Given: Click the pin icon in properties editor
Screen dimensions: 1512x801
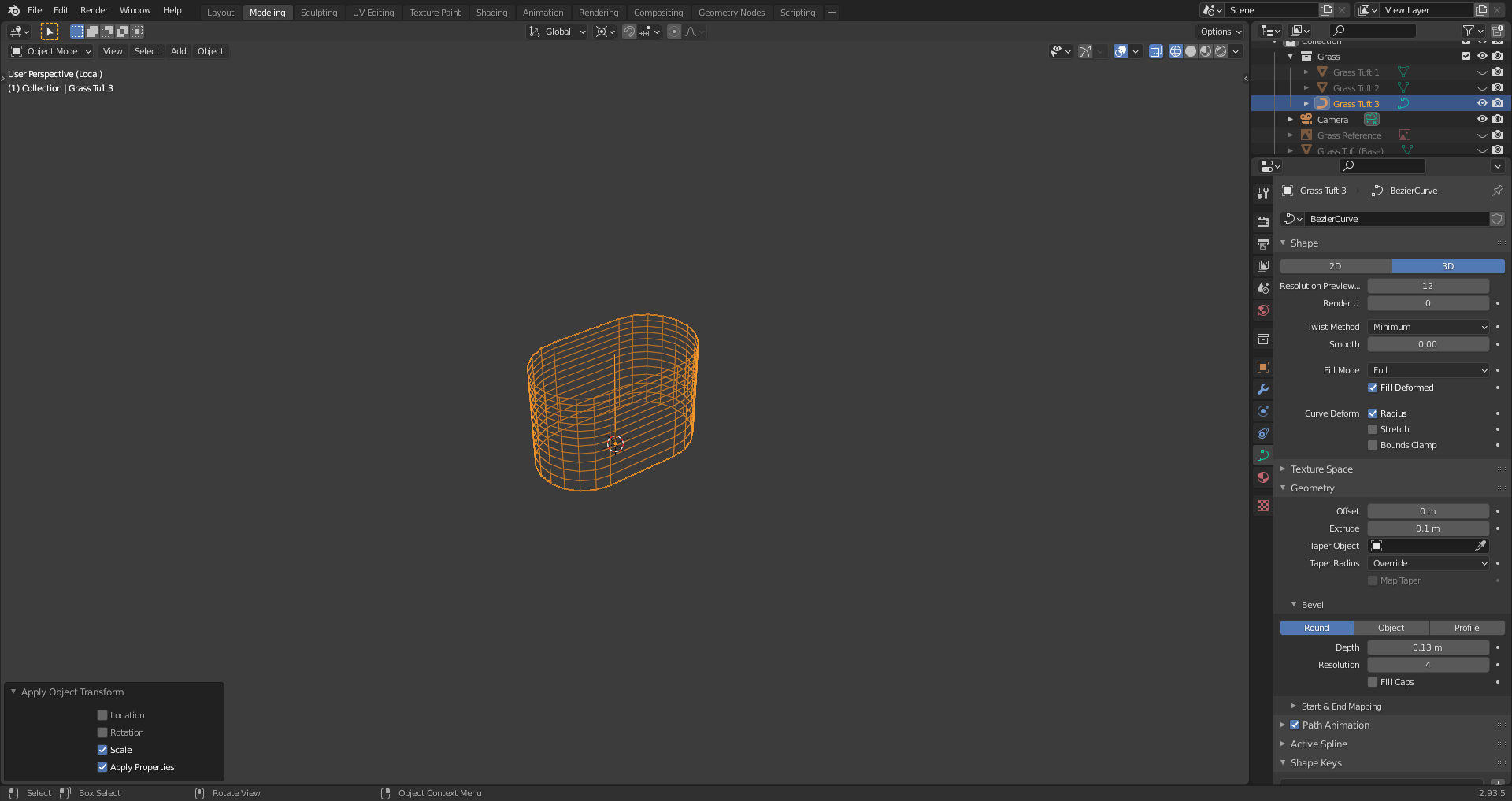Looking at the screenshot, I should pyautogui.click(x=1497, y=191).
